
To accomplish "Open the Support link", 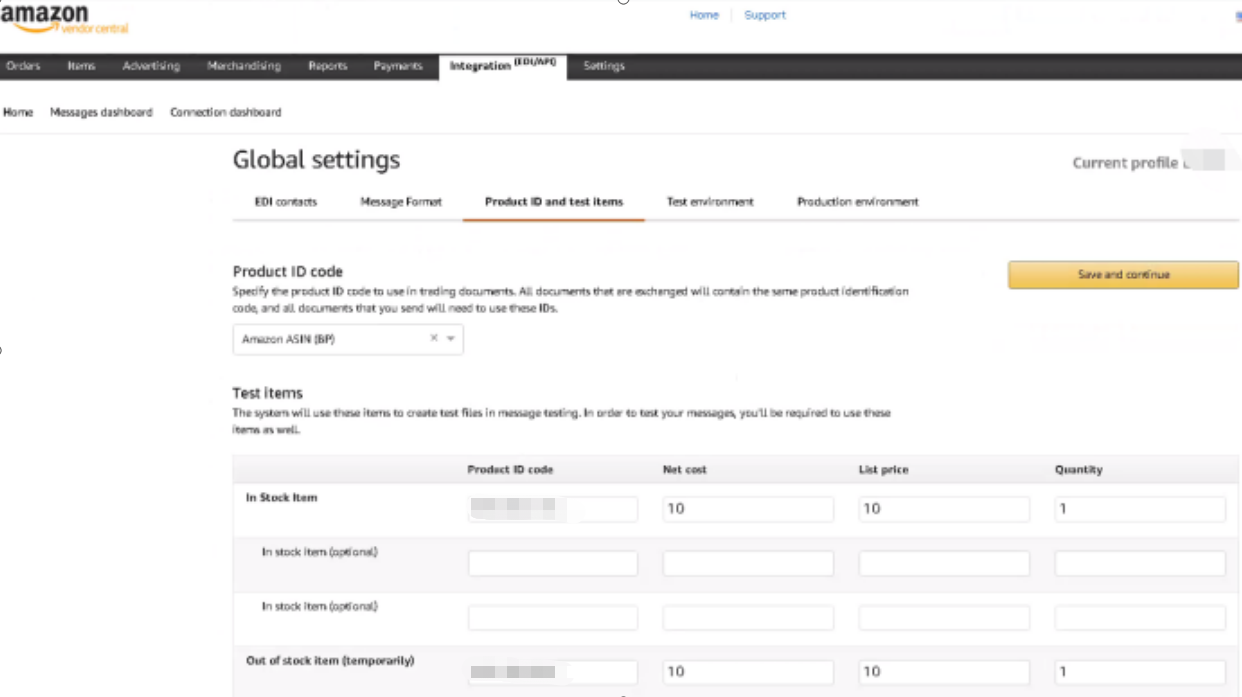I will tap(765, 15).
